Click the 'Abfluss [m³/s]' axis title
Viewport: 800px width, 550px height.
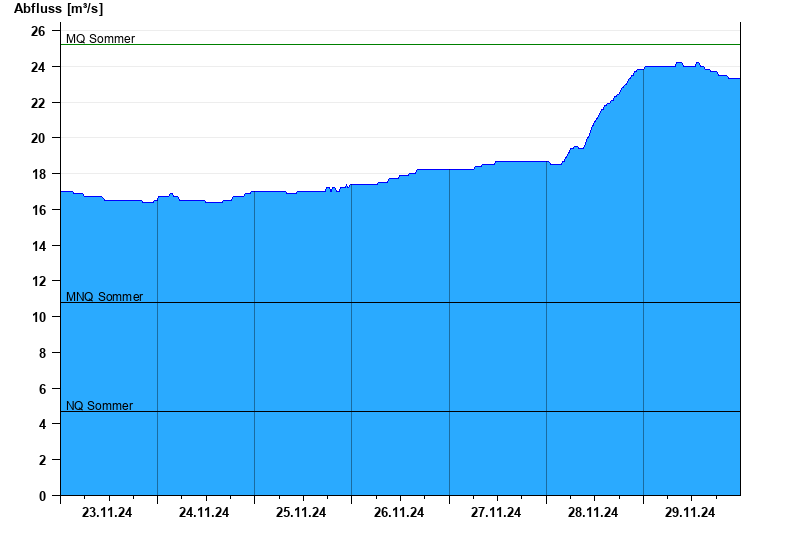pyautogui.click(x=58, y=9)
